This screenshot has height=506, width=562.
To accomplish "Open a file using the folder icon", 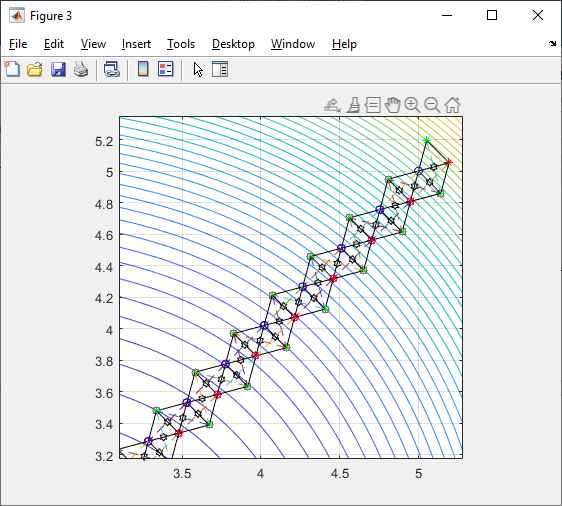I will 35,69.
